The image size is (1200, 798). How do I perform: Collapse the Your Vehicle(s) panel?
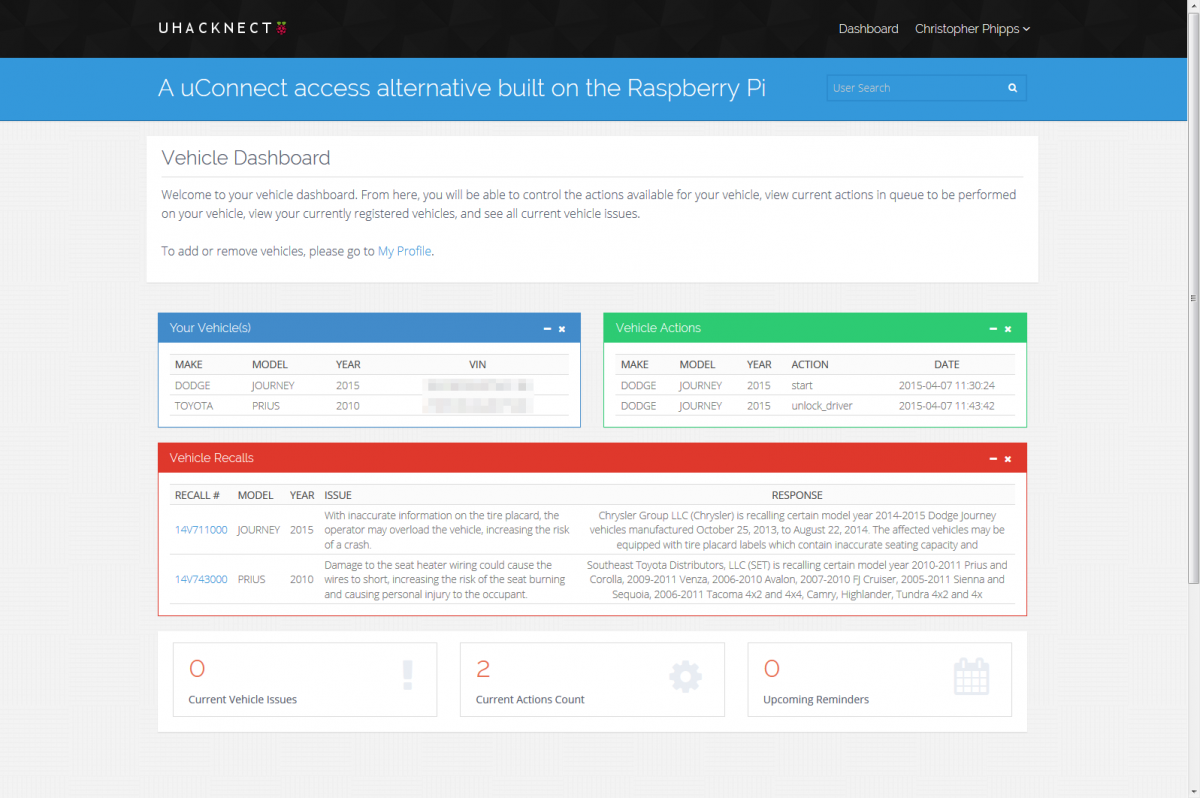tap(547, 328)
